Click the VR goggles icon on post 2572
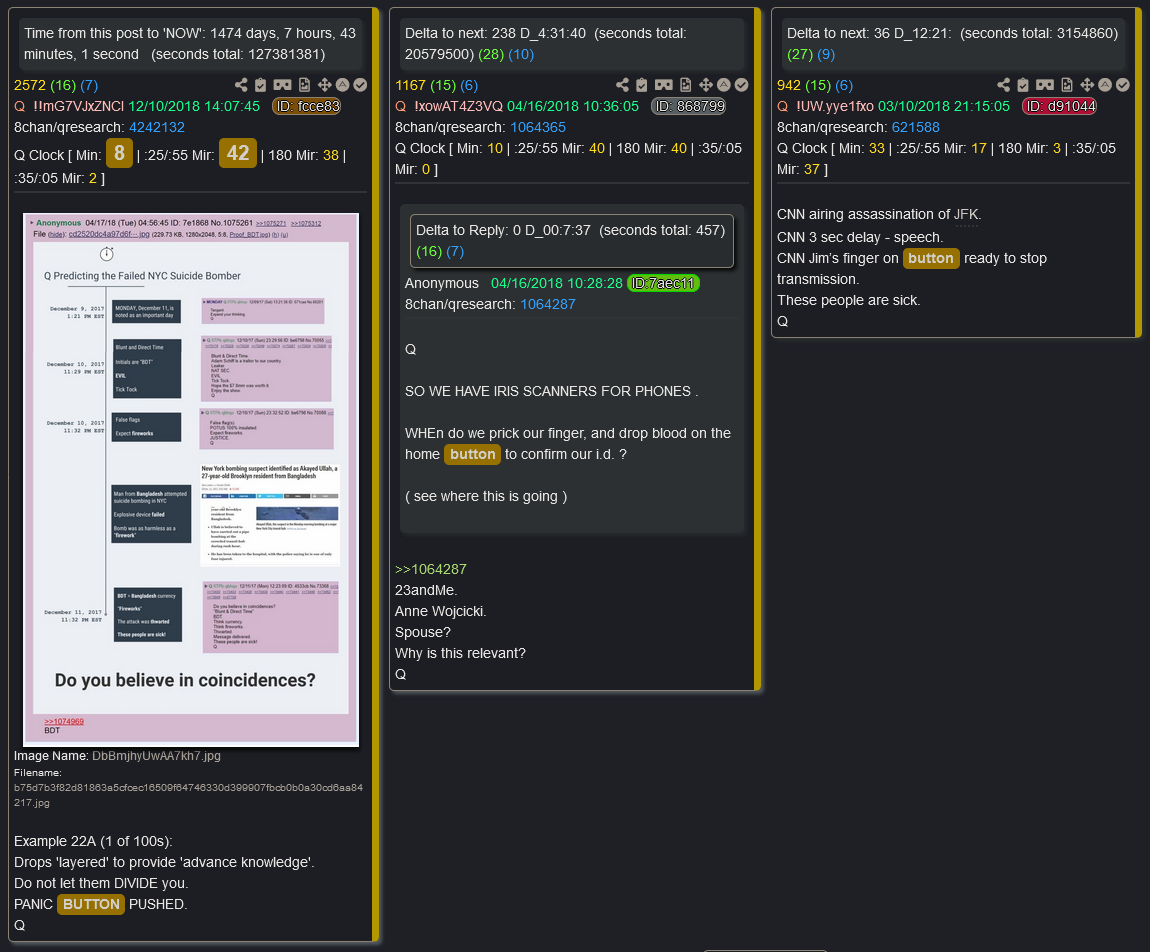The height and width of the screenshot is (952, 1150). pos(282,85)
